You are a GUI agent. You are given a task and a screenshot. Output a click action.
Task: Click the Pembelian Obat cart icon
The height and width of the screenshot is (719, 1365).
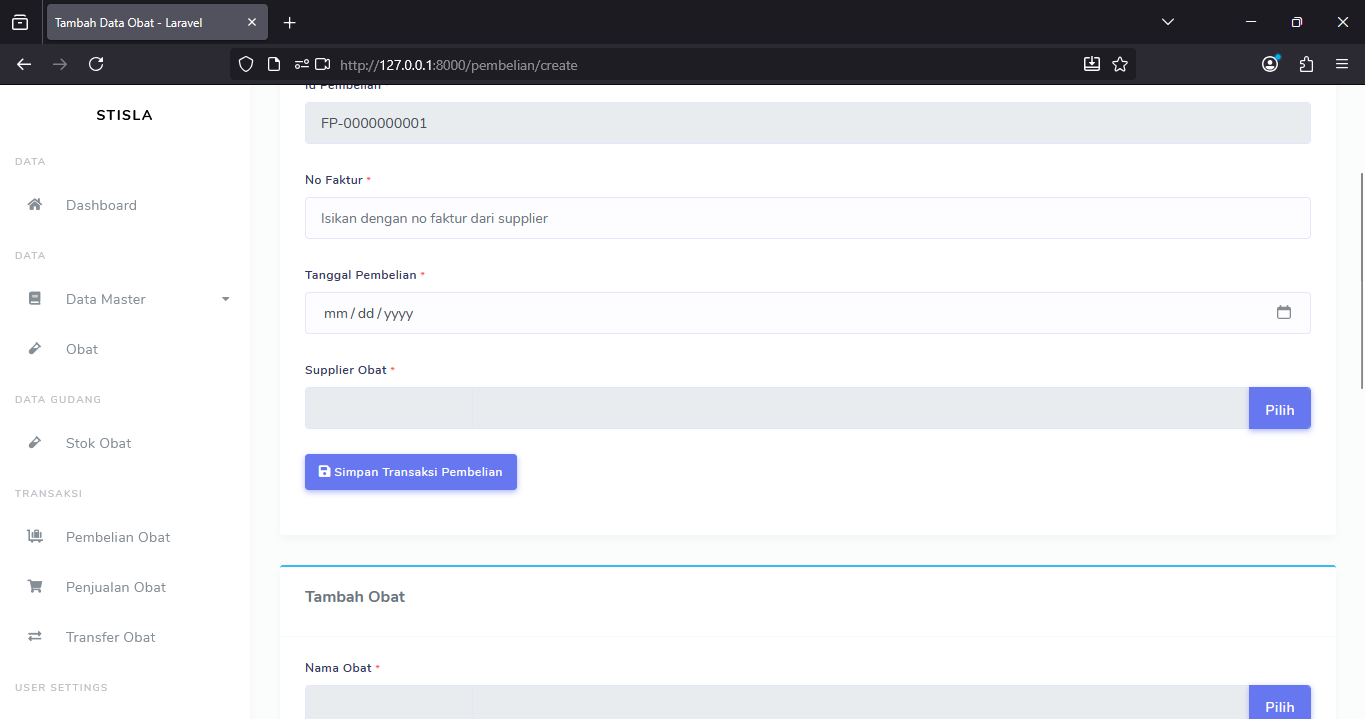pos(35,537)
